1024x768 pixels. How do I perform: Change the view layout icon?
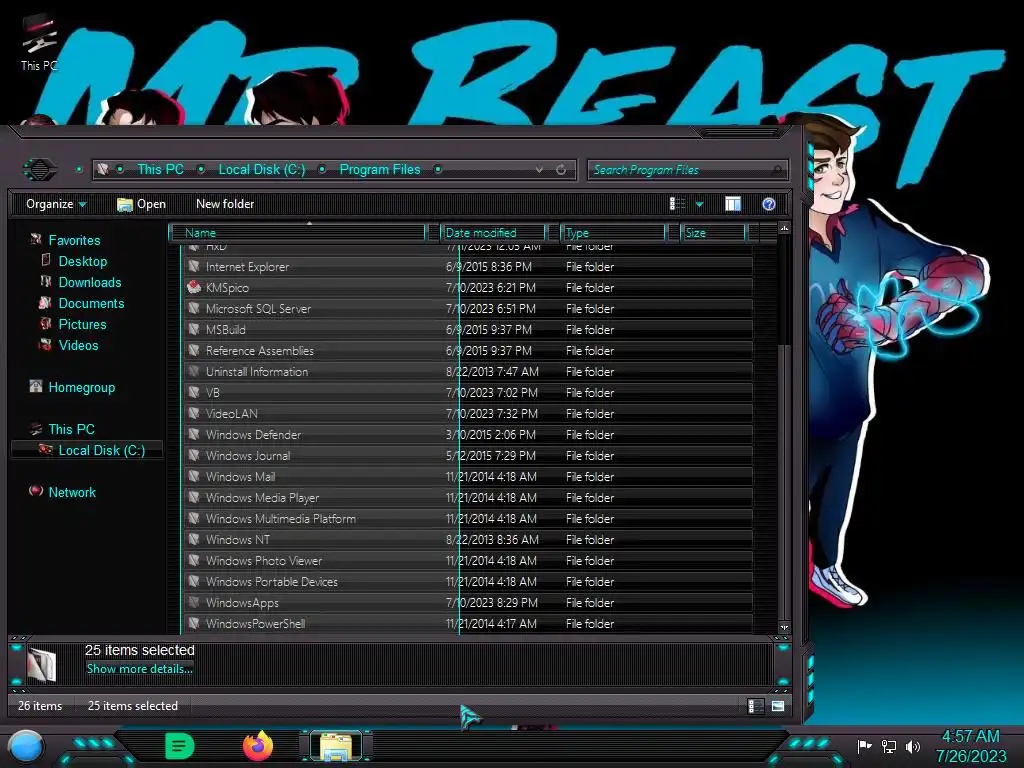pos(677,204)
